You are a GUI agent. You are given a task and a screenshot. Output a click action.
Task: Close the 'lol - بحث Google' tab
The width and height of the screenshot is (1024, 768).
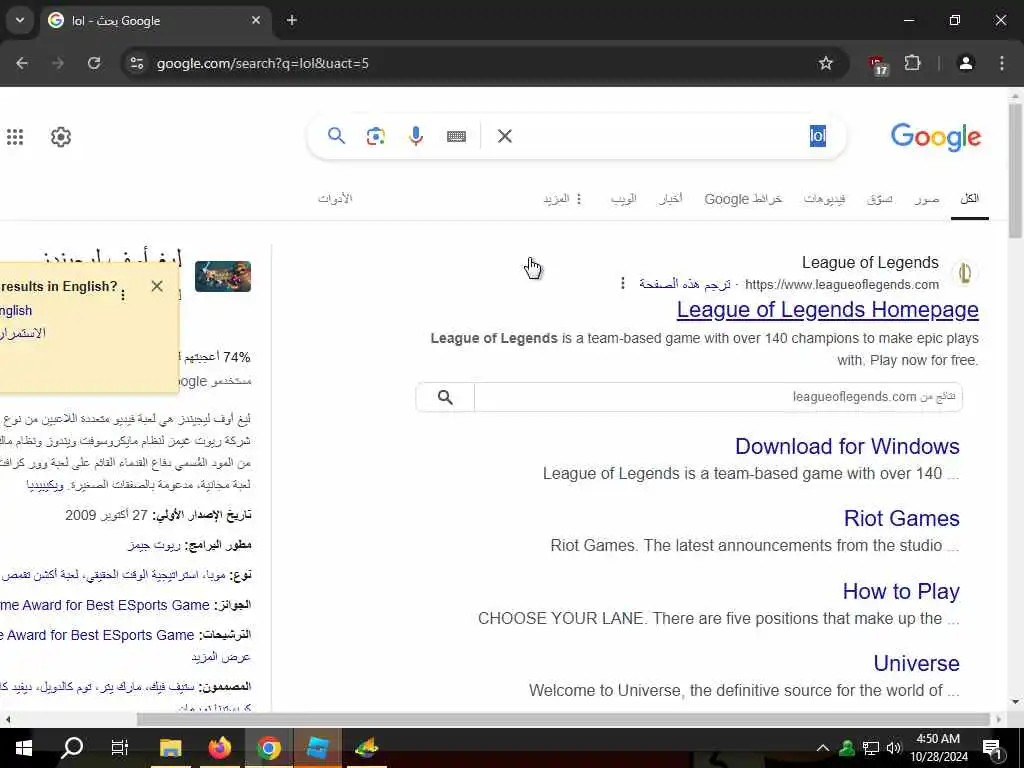(x=256, y=20)
